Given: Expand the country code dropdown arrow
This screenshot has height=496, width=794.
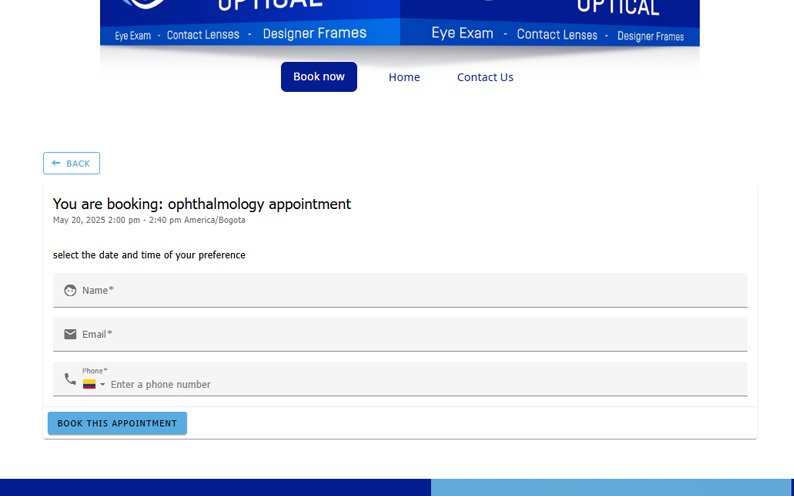Looking at the screenshot, I should point(102,385).
